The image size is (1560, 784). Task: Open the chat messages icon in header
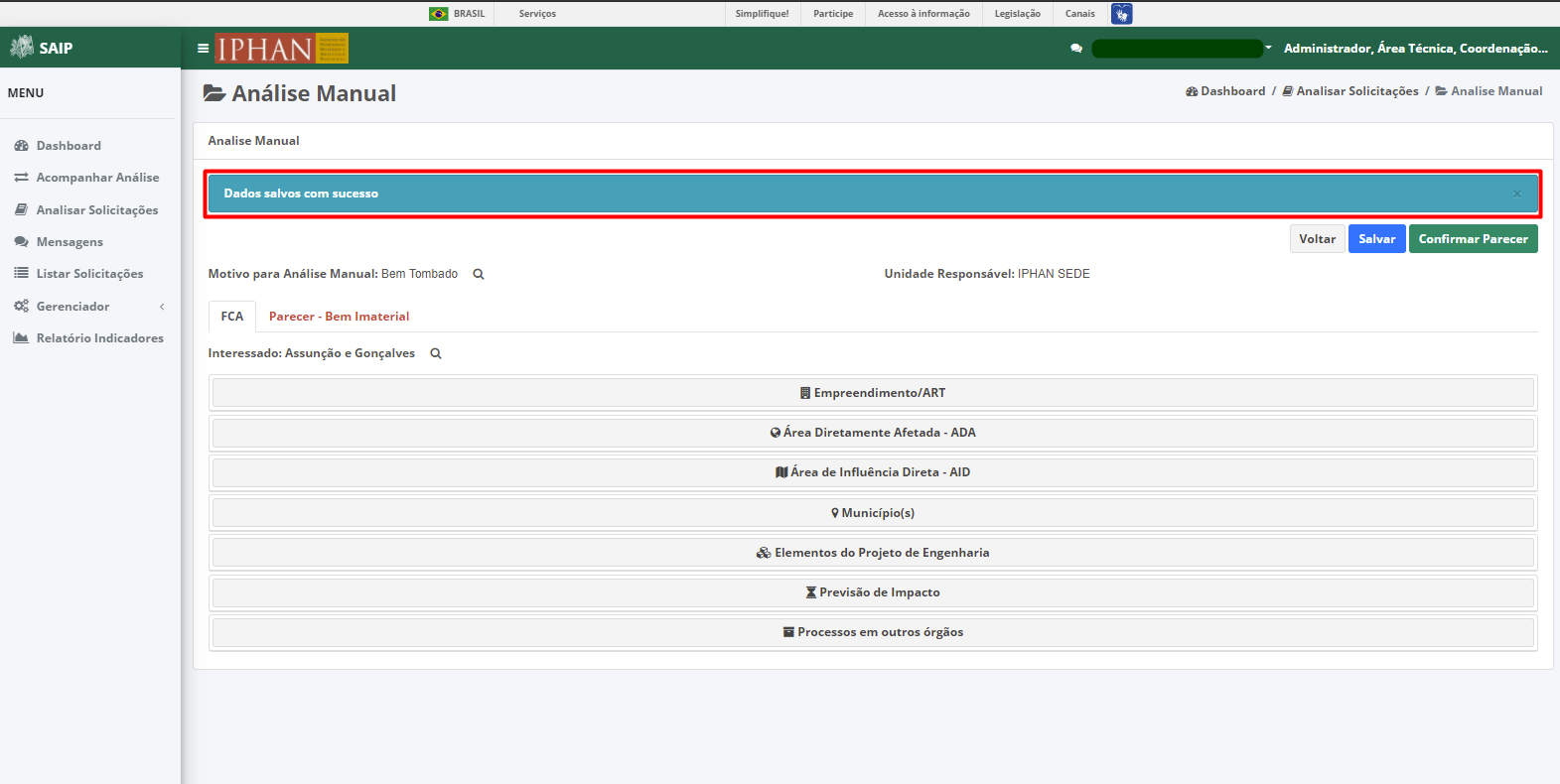coord(1076,48)
